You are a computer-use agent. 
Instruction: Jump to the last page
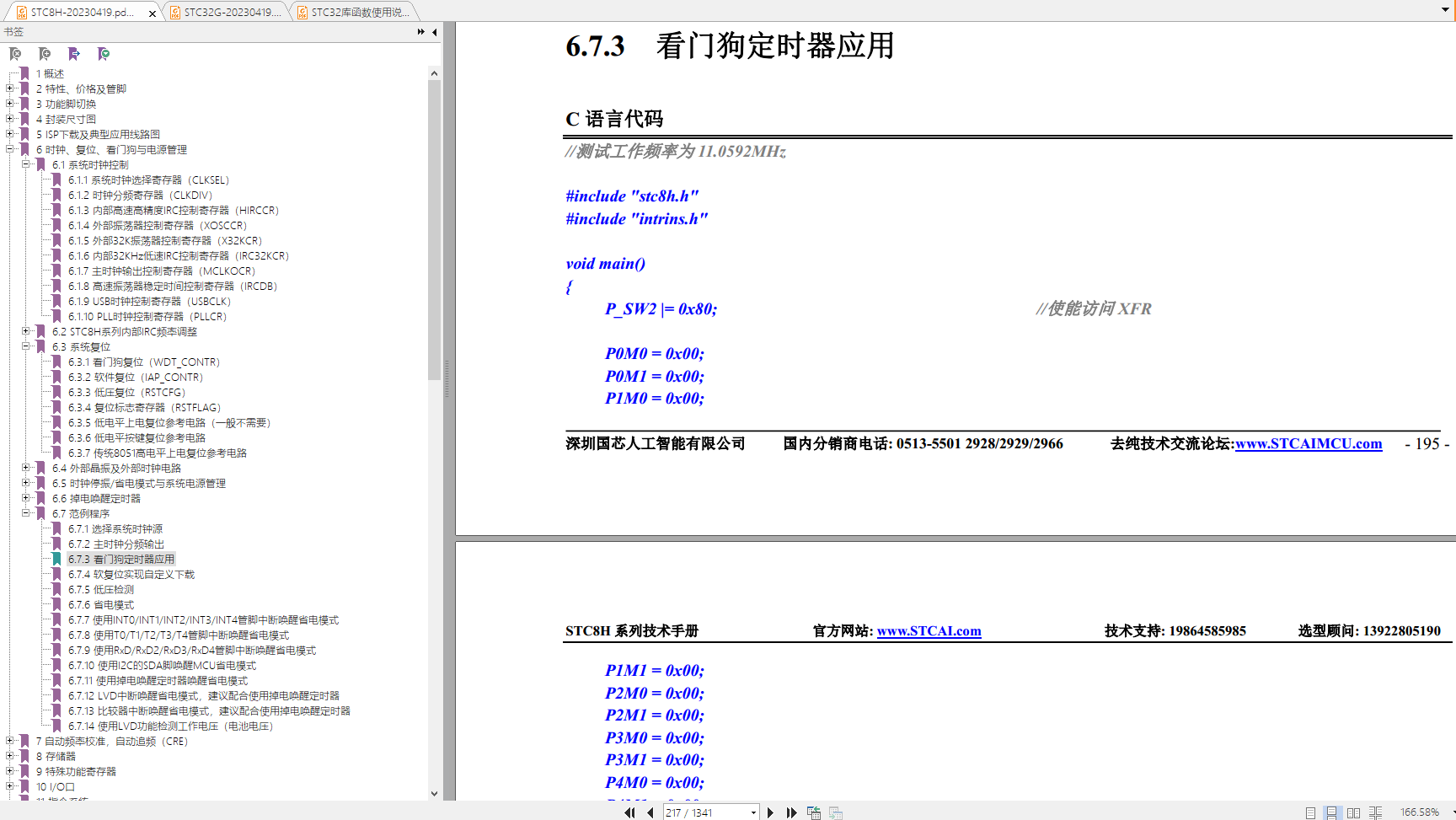tap(791, 812)
